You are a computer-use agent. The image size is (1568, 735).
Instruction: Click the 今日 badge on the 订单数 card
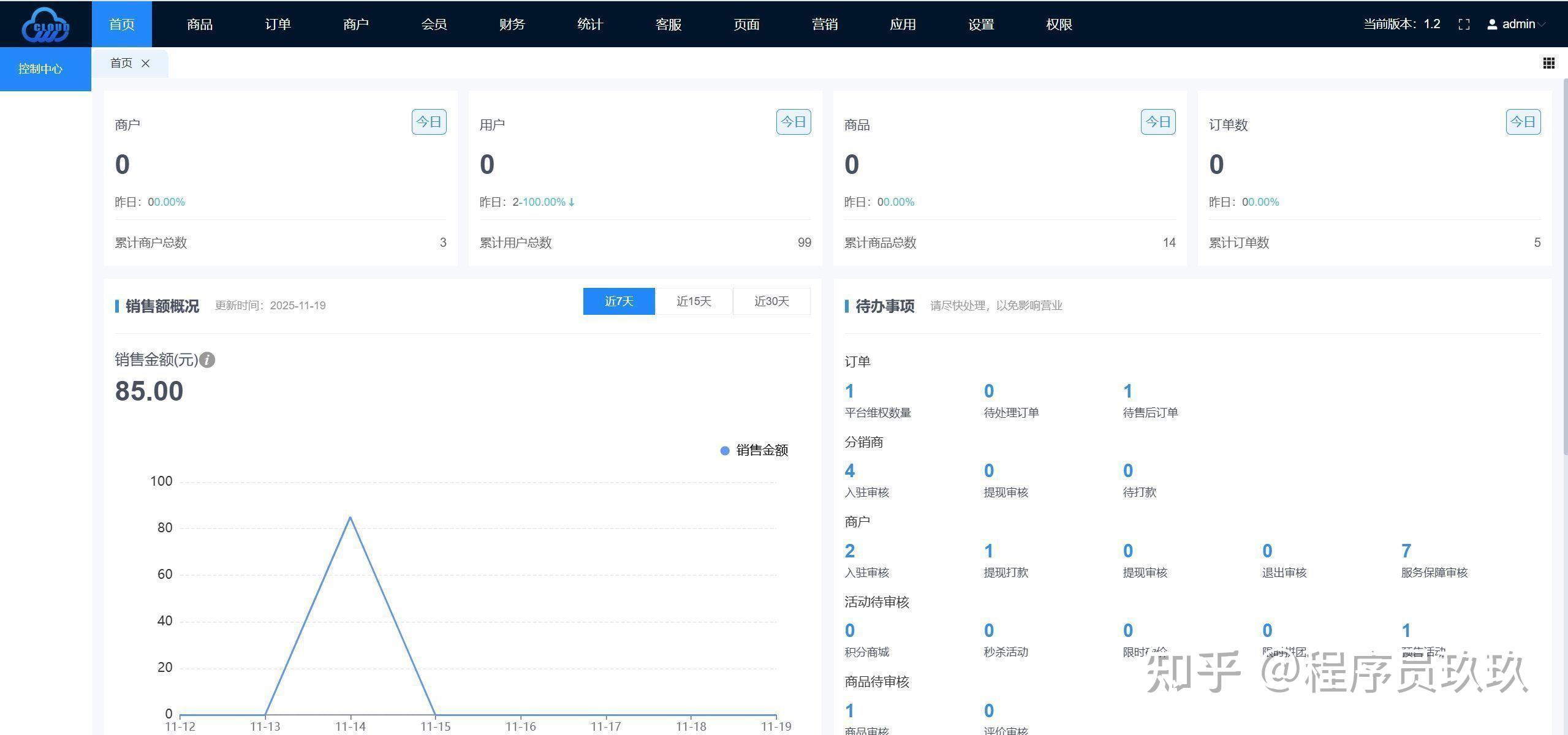[1523, 121]
